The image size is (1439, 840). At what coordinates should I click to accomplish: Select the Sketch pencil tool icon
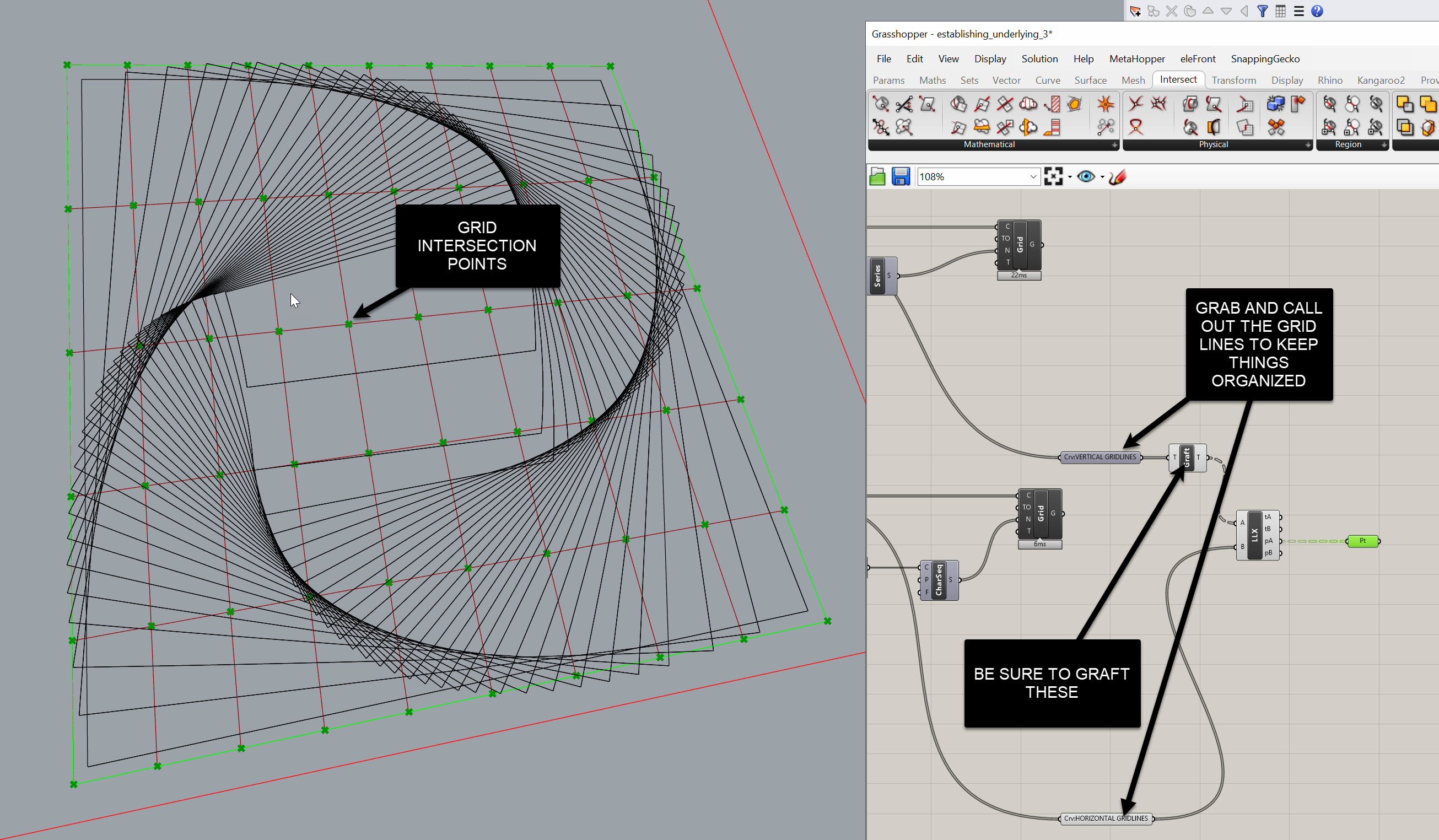pos(1118,177)
